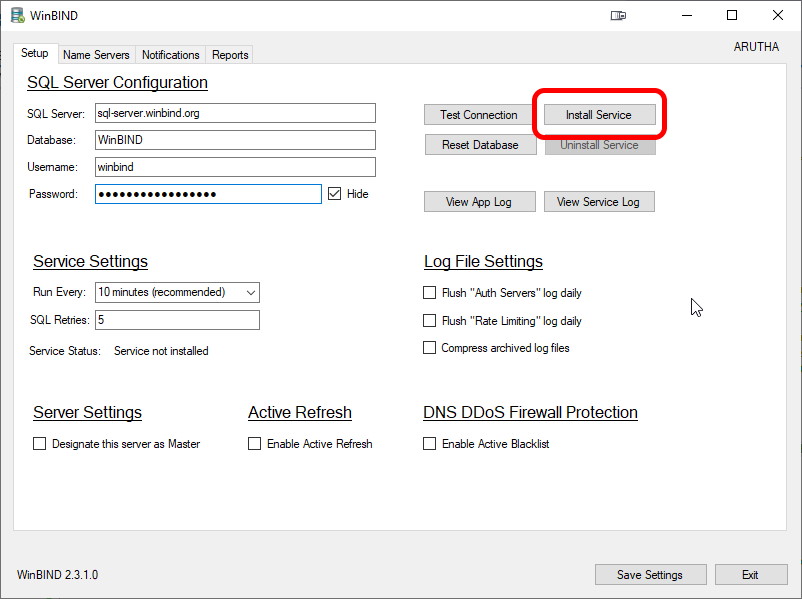Tick Enable Active Refresh checkbox
Screen dimensions: 802x599
(254, 443)
